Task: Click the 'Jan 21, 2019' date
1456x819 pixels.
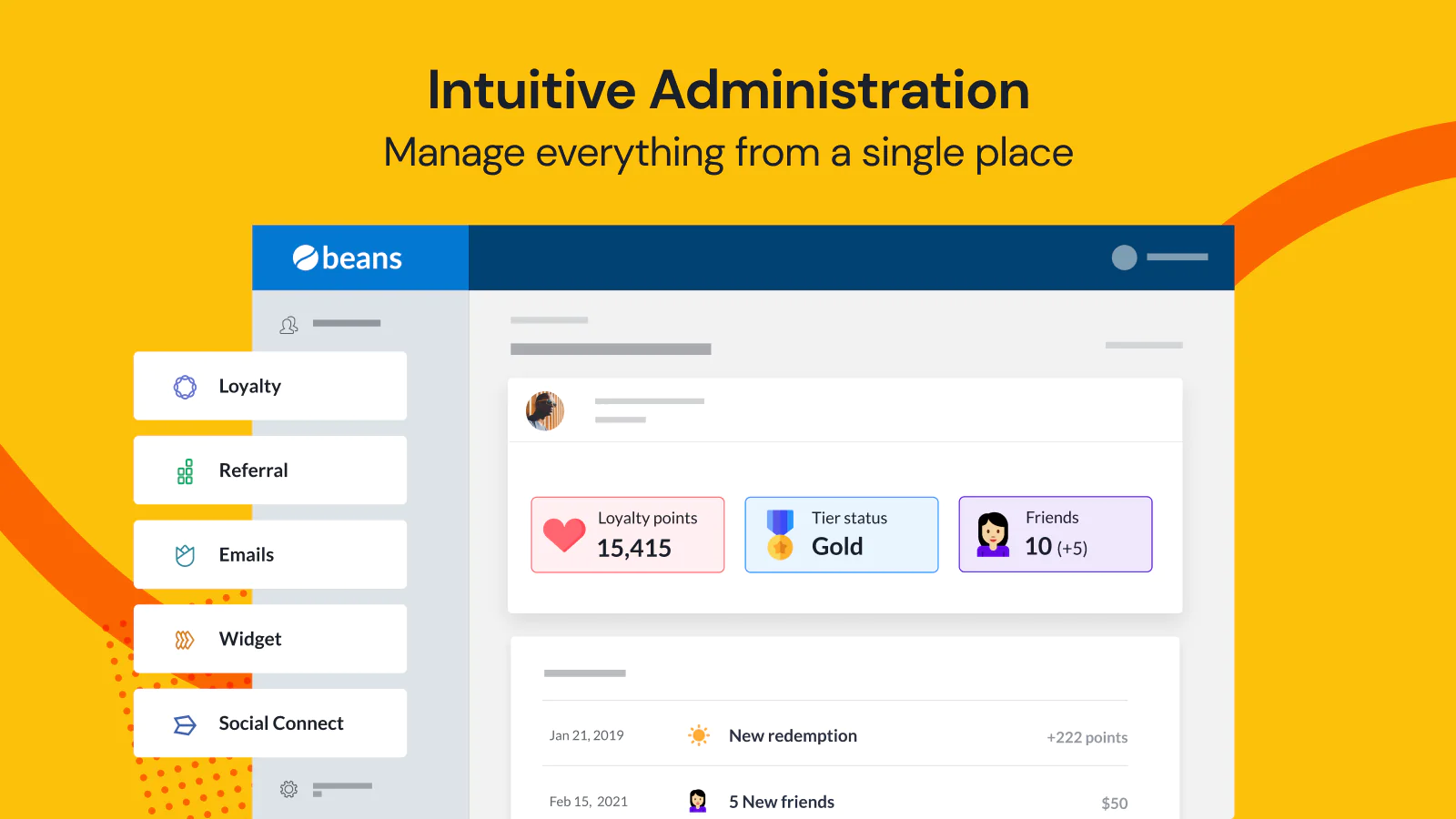Action: click(x=587, y=735)
